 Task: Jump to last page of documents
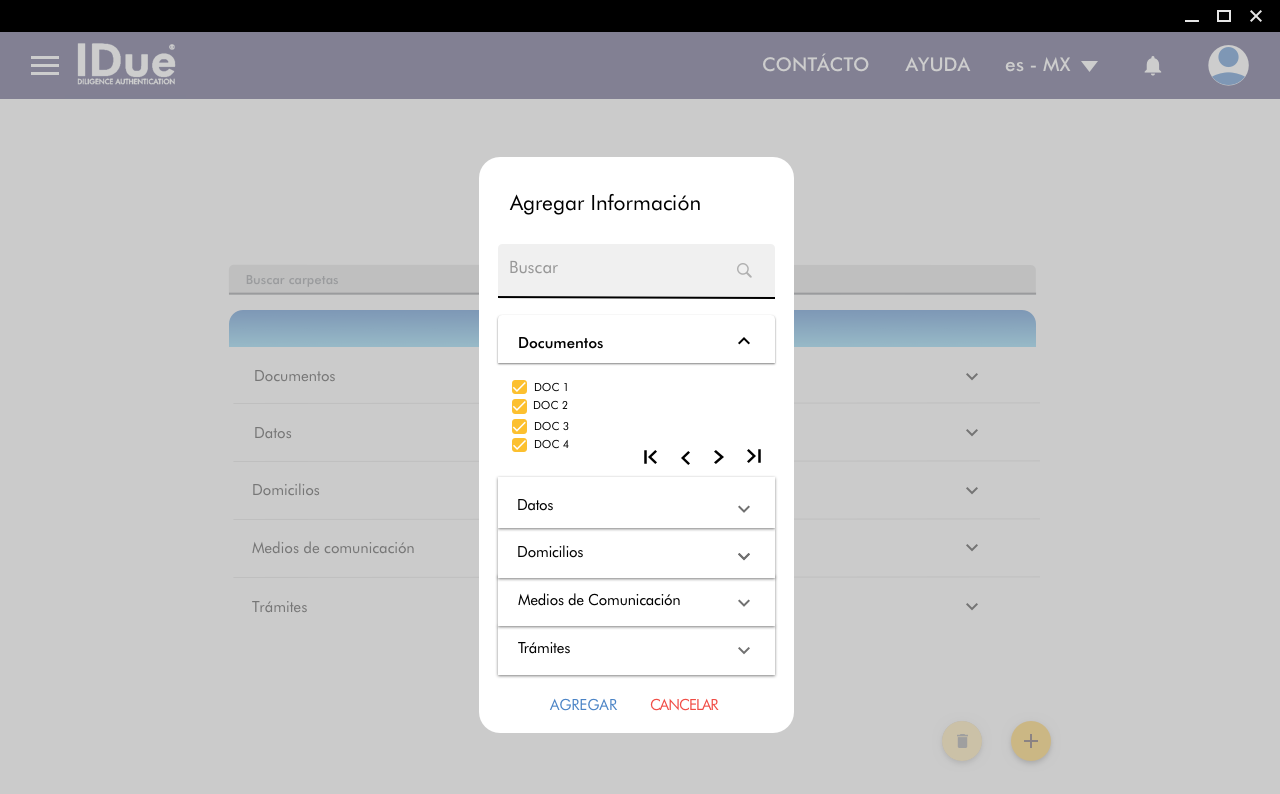[x=754, y=456]
